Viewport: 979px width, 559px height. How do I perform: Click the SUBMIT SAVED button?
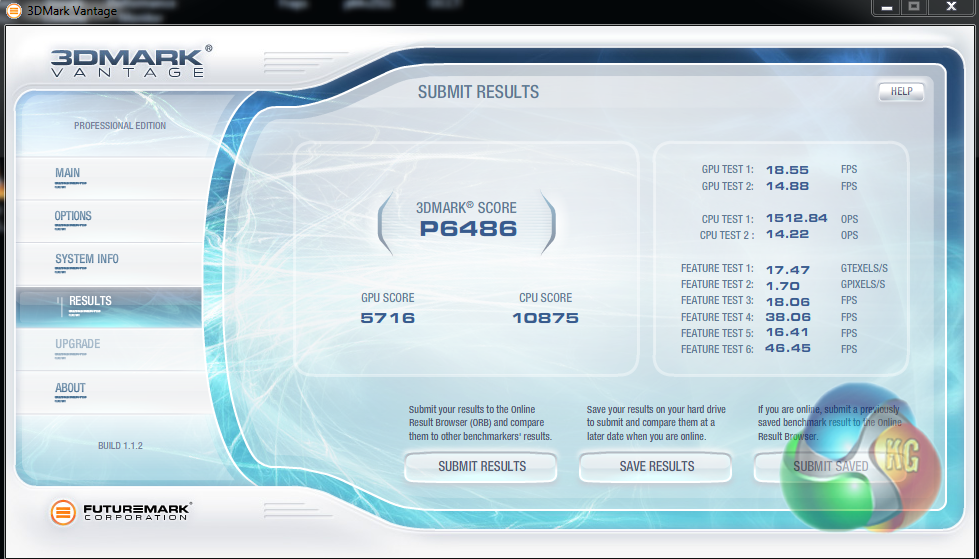[x=830, y=467]
